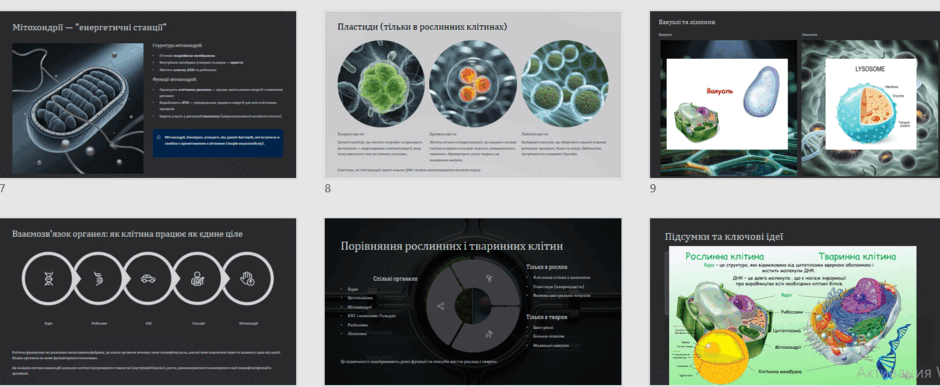This screenshot has width=940, height=387.
Task: Click the Спільні органели heading
Action: pyautogui.click(x=395, y=279)
